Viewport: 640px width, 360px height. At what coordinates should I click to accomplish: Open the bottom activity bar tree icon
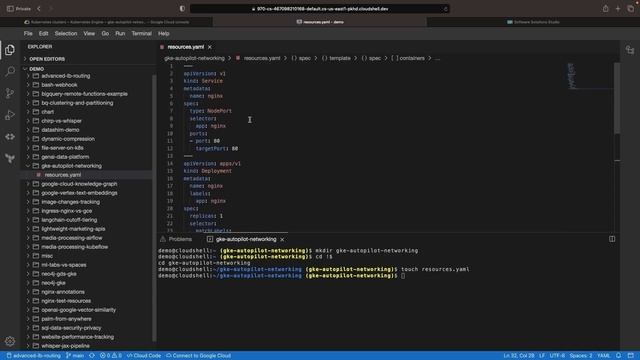10,158
